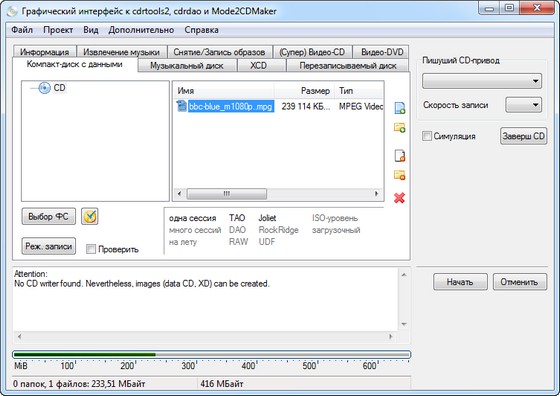
Task: Click the DAO write mode label
Action: pos(237,230)
